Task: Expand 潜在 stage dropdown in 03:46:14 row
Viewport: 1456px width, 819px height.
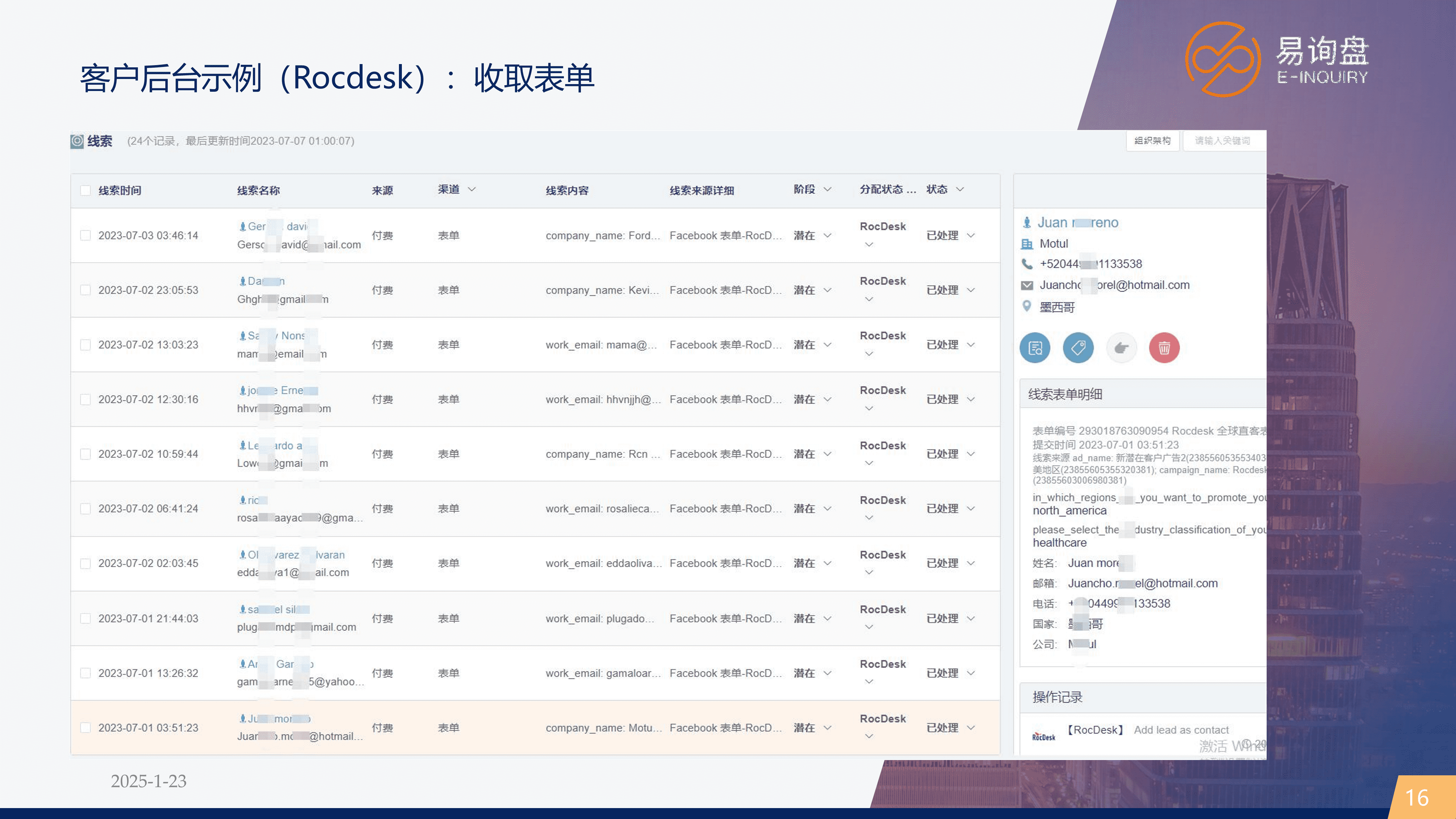Action: [827, 236]
